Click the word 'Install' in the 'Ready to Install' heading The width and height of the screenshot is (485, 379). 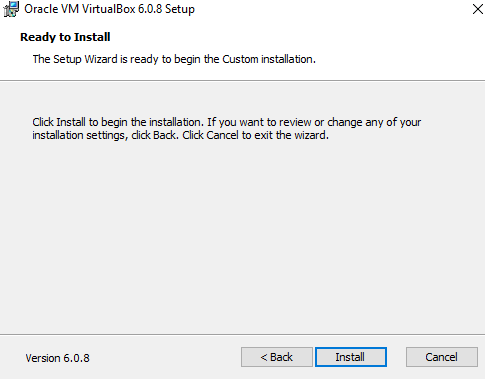[x=92, y=37]
